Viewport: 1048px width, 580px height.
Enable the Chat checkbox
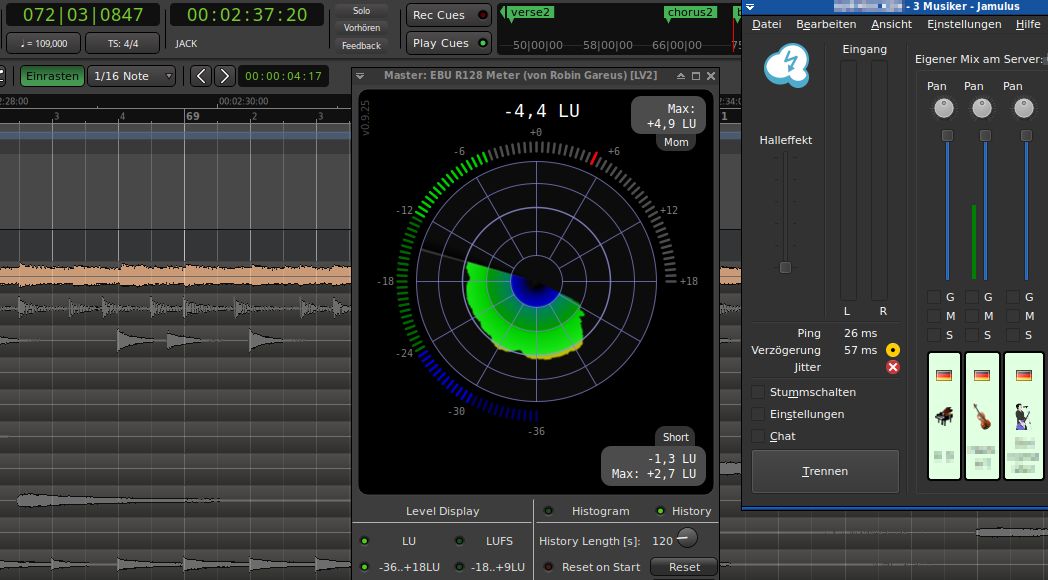[758, 436]
